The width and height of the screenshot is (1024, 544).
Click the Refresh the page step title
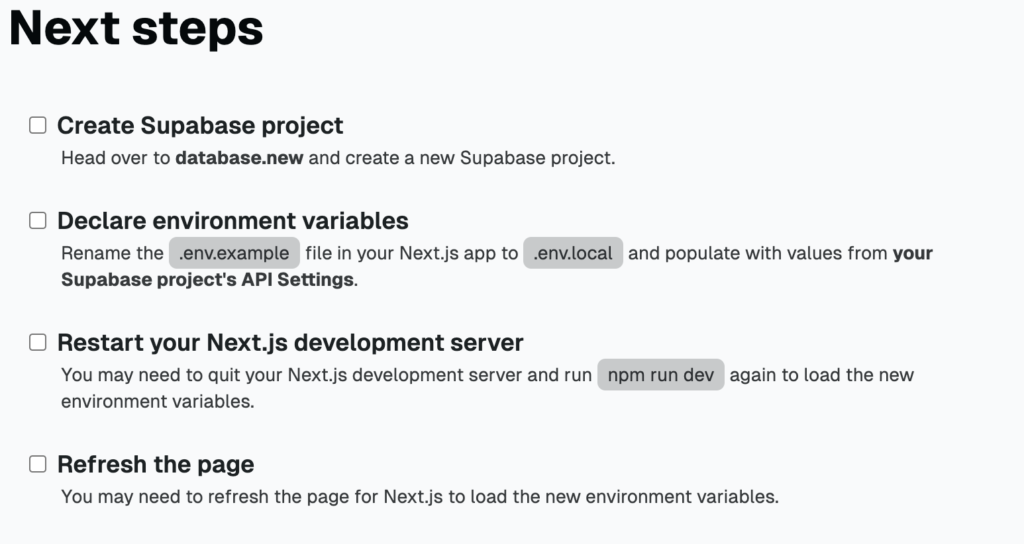[x=156, y=464]
